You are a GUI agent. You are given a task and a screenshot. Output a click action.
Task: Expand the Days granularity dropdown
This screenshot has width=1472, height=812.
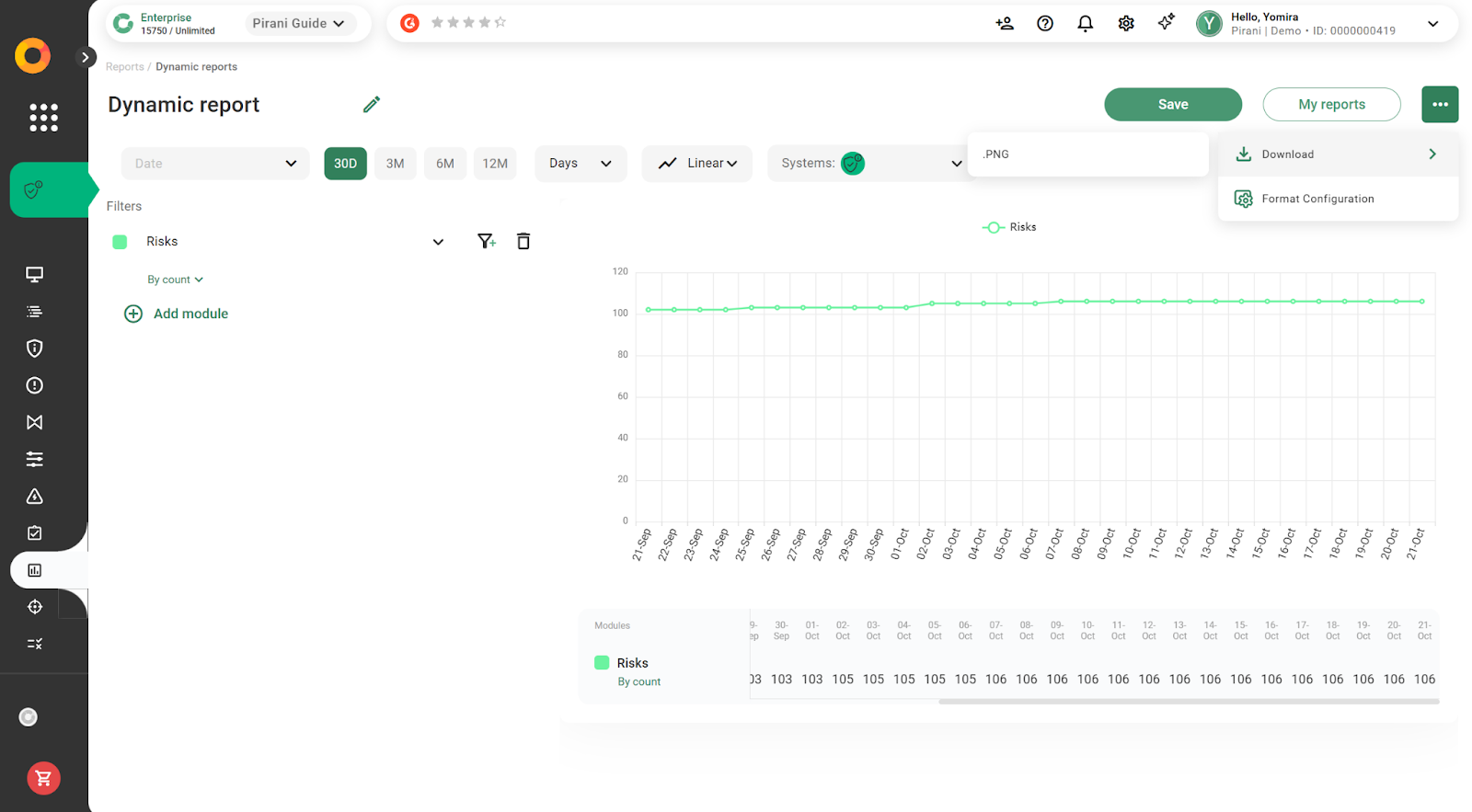coord(581,164)
